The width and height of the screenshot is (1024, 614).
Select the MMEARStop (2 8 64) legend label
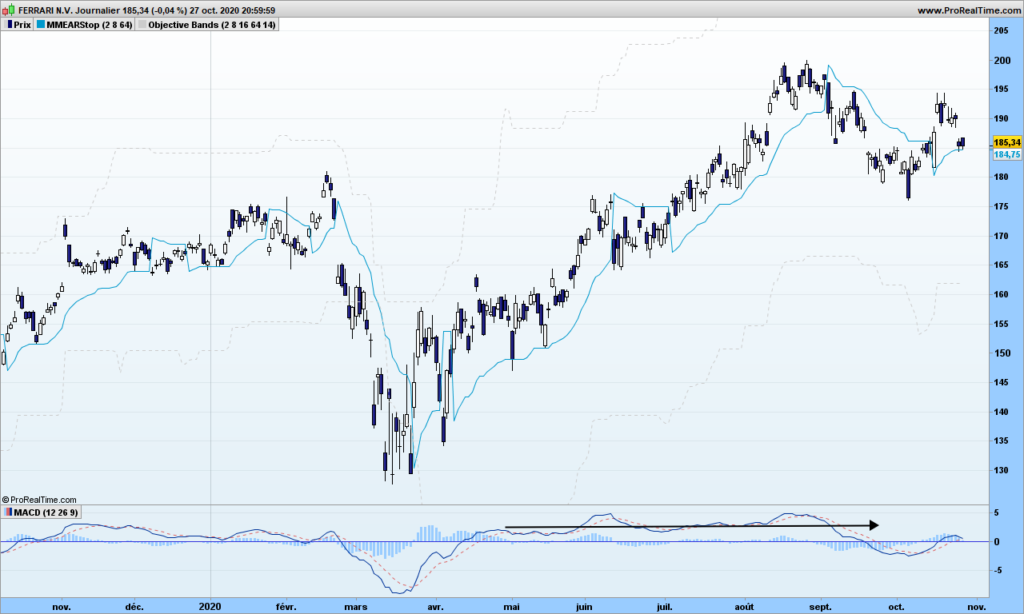coord(89,25)
